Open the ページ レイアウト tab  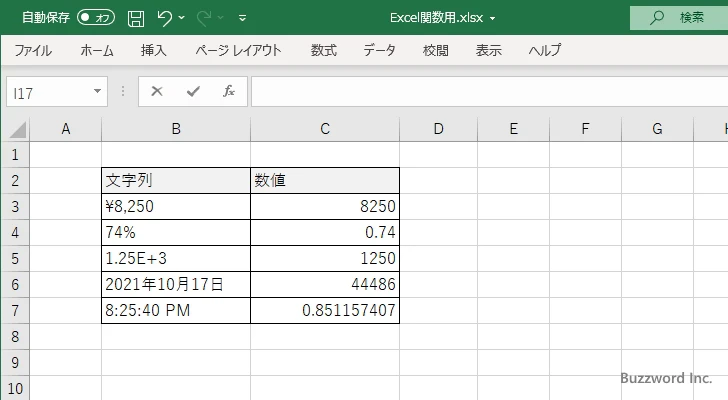(238, 50)
